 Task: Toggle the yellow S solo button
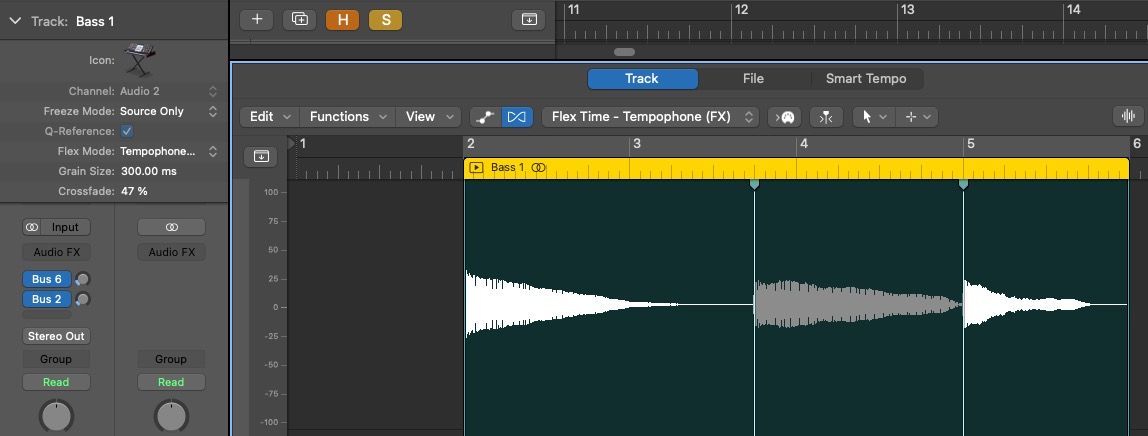click(386, 20)
